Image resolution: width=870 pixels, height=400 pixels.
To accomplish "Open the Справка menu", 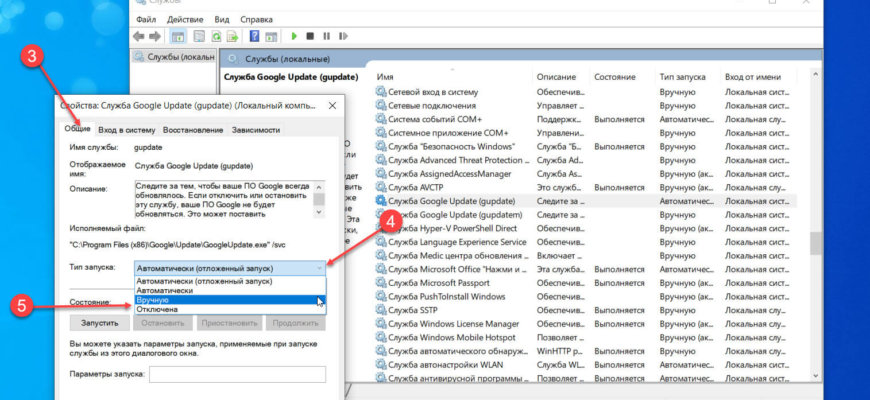I will point(256,19).
